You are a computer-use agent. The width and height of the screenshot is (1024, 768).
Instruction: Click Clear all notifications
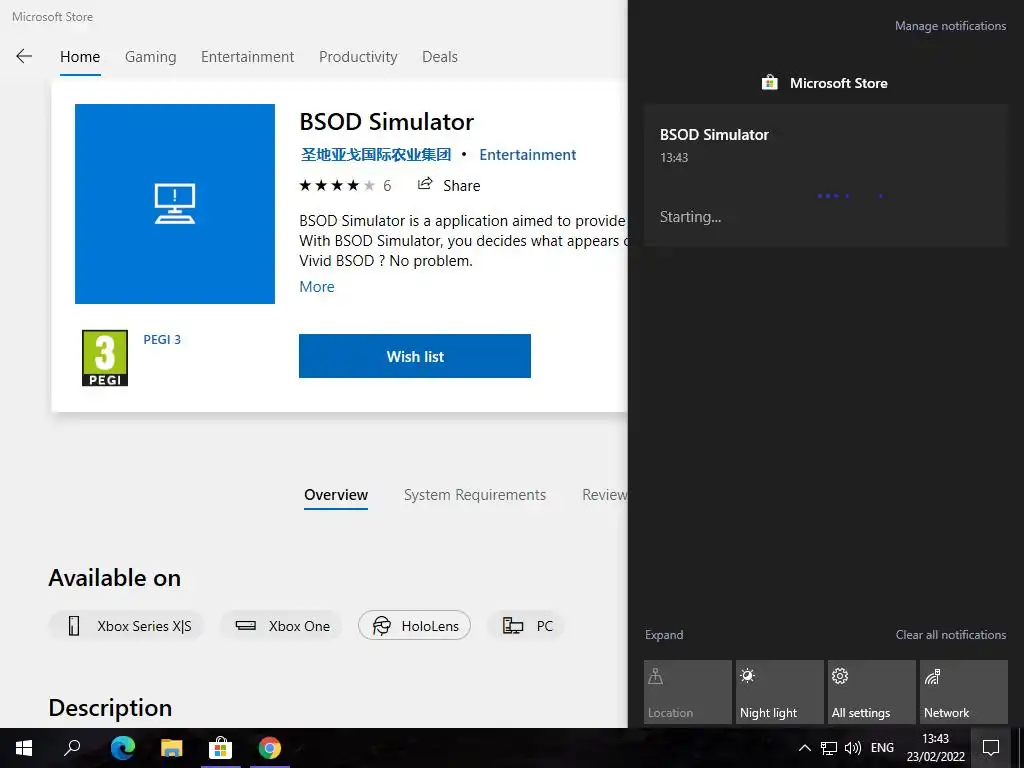[951, 635]
